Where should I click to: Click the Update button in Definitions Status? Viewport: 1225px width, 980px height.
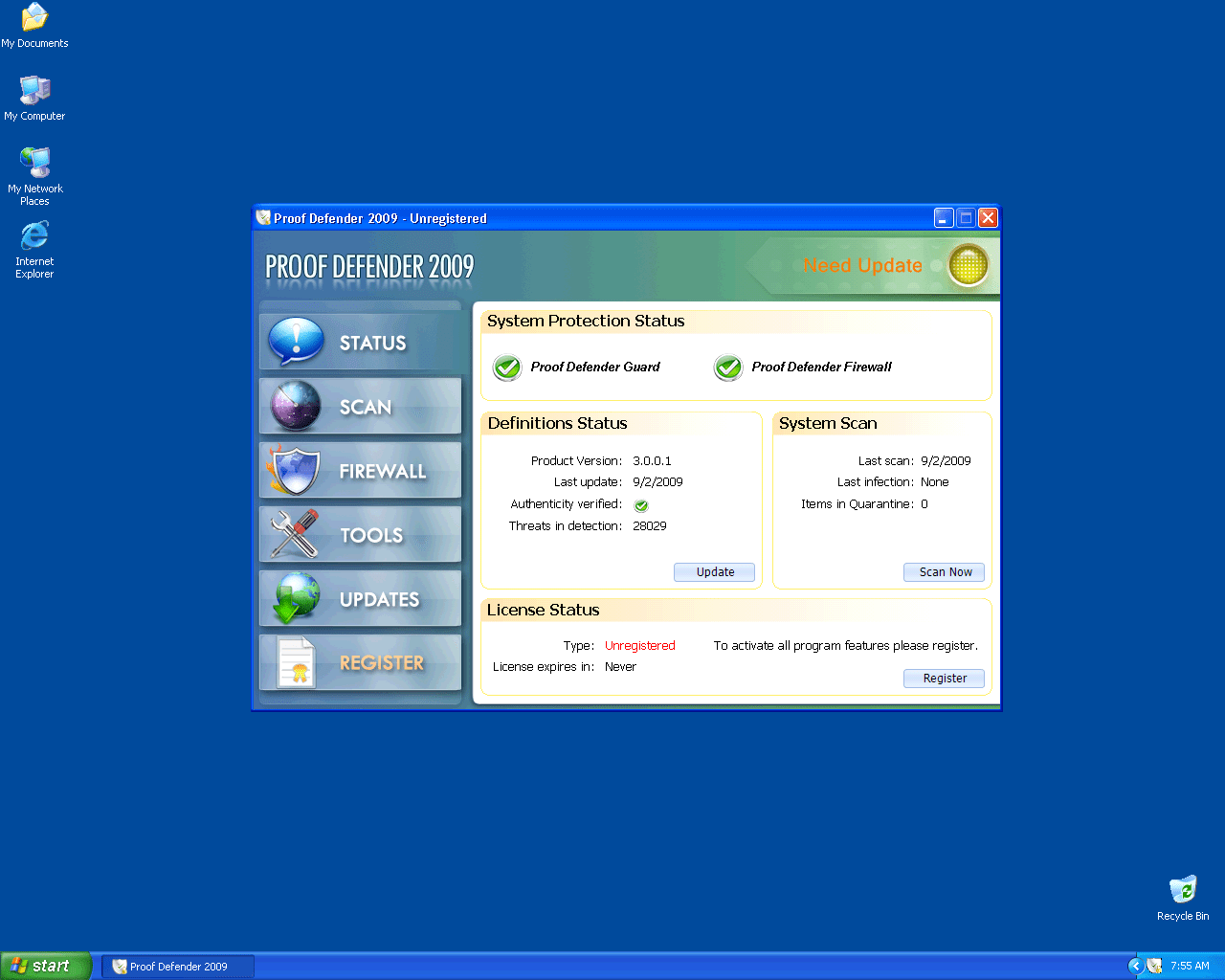click(714, 571)
